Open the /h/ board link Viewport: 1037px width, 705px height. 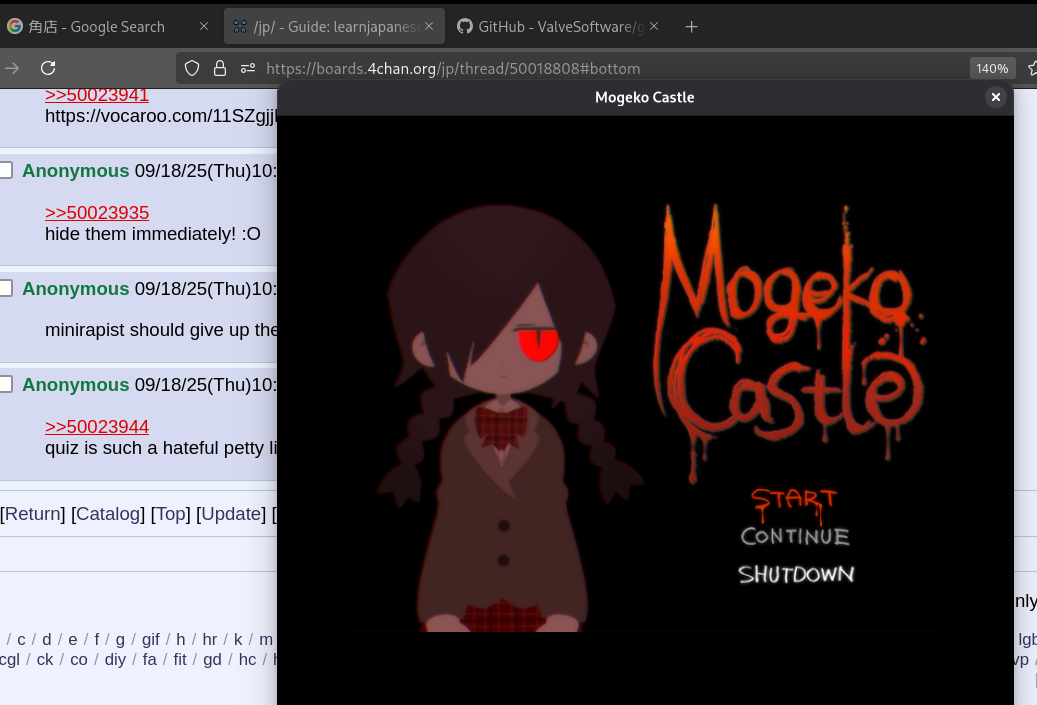181,640
